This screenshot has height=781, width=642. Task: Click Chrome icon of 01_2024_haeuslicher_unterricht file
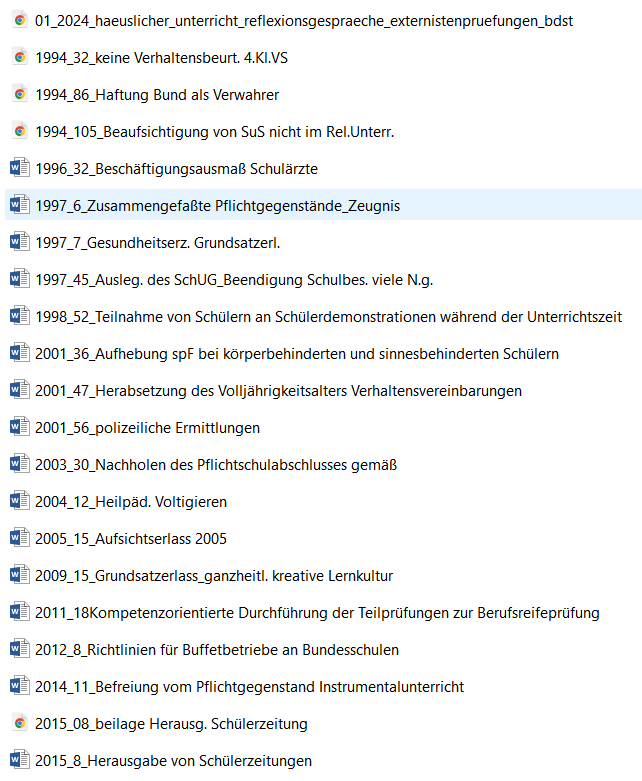19,20
